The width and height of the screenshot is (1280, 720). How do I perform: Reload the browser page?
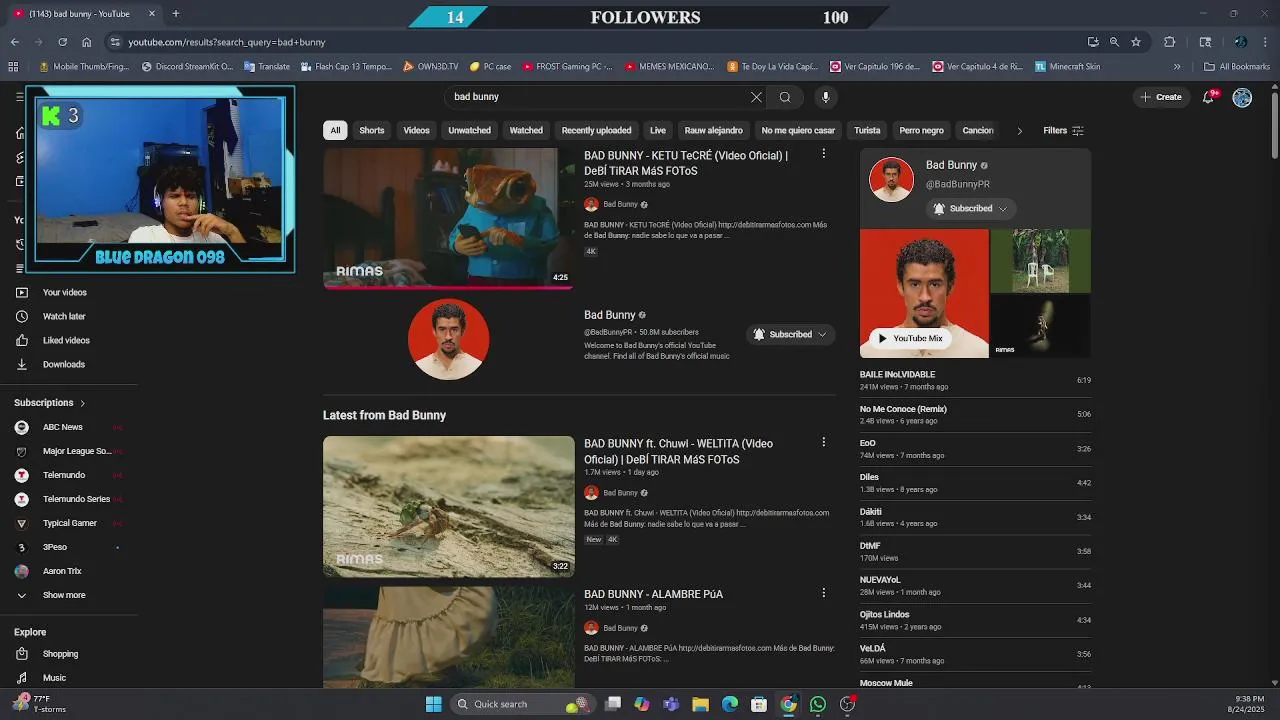coord(62,42)
